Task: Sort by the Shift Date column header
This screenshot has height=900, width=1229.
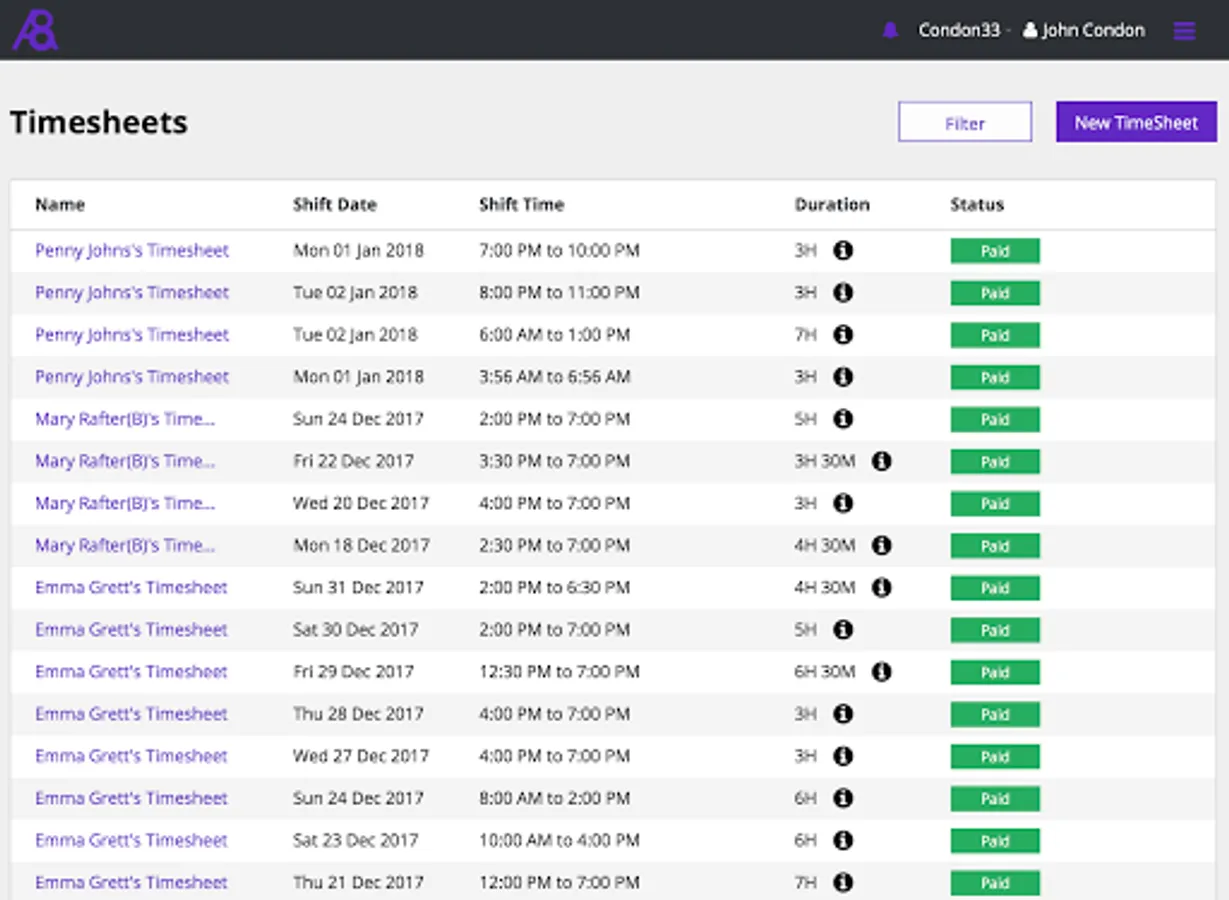Action: click(334, 205)
